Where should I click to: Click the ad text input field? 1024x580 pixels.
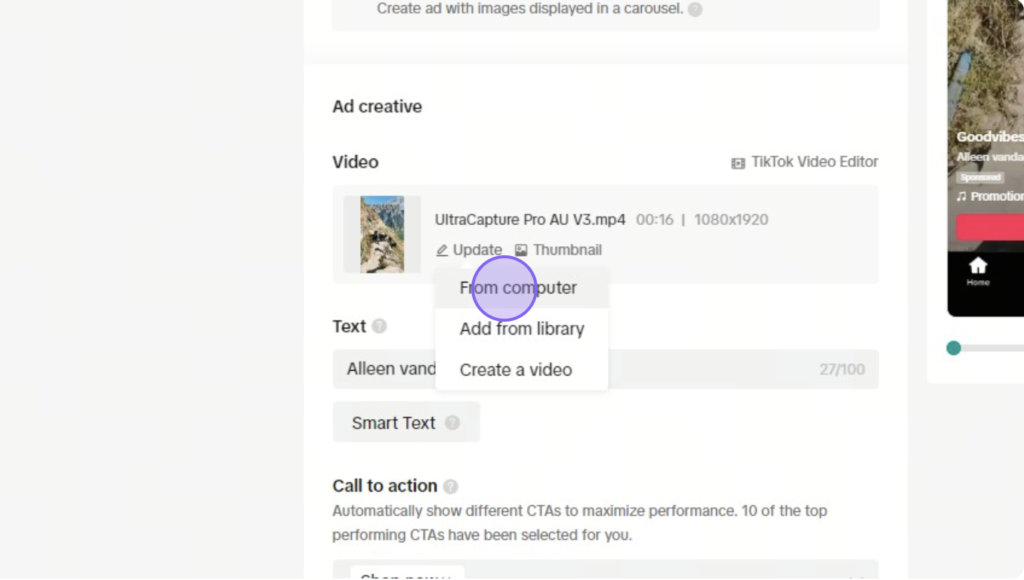click(x=605, y=369)
